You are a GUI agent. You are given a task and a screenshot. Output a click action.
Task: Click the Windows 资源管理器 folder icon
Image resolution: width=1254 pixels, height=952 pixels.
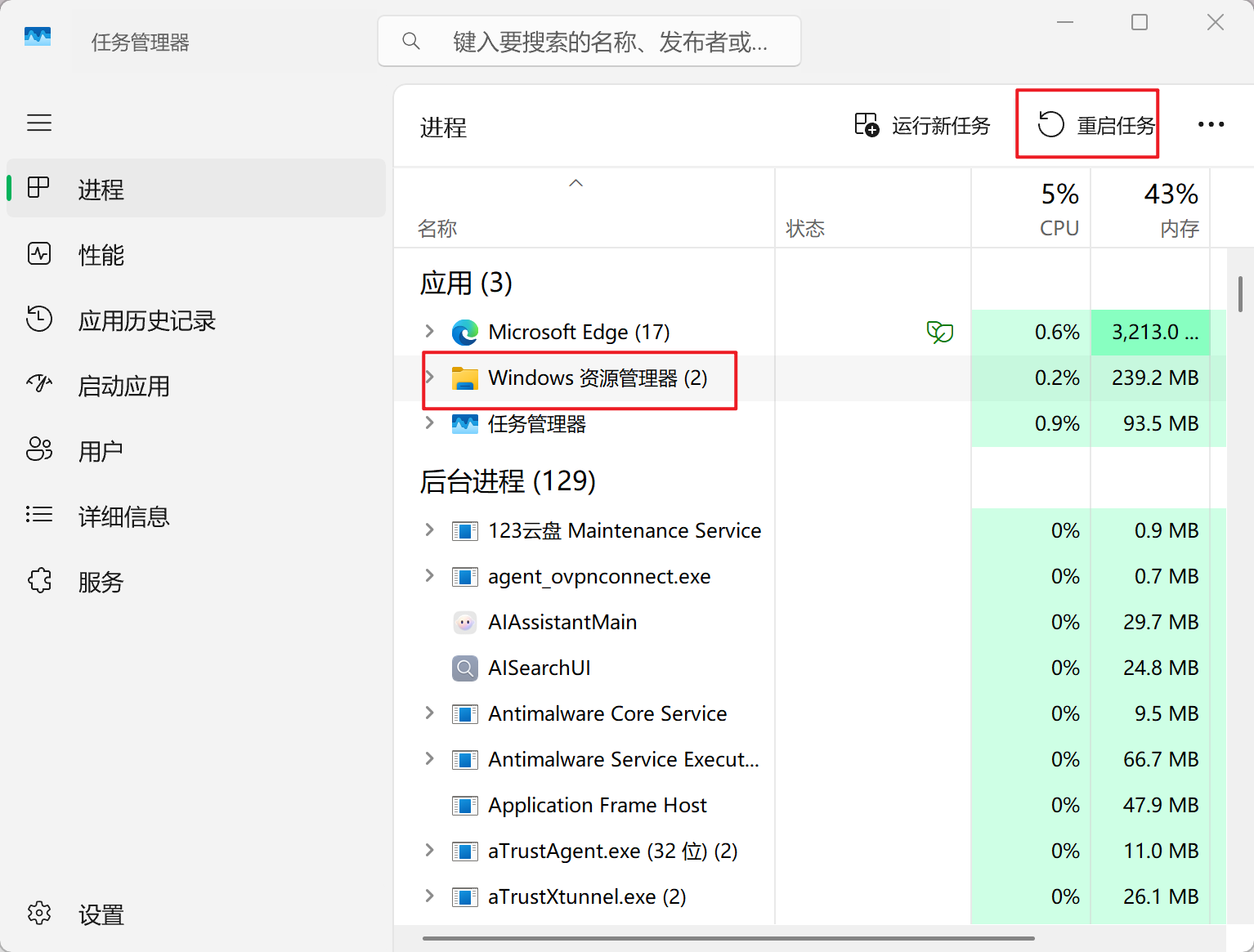tap(465, 378)
